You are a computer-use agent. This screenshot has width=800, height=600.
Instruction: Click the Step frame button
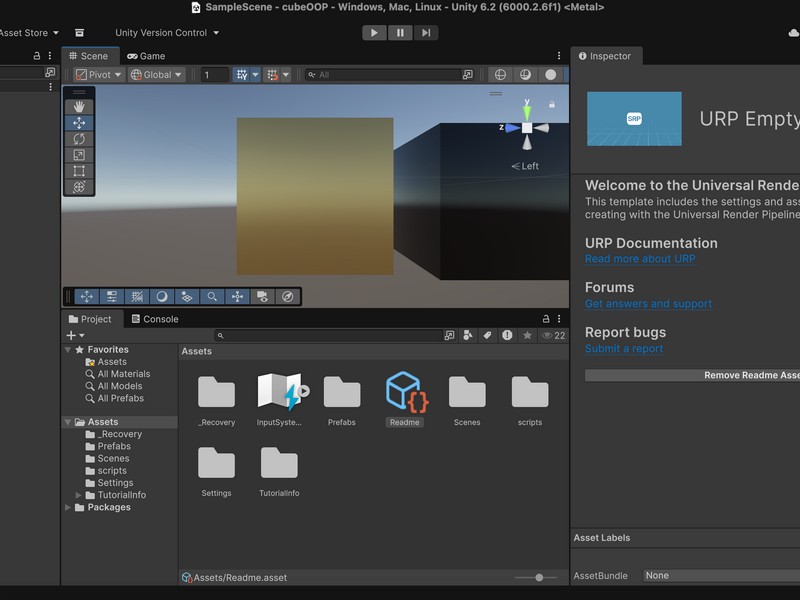(426, 33)
